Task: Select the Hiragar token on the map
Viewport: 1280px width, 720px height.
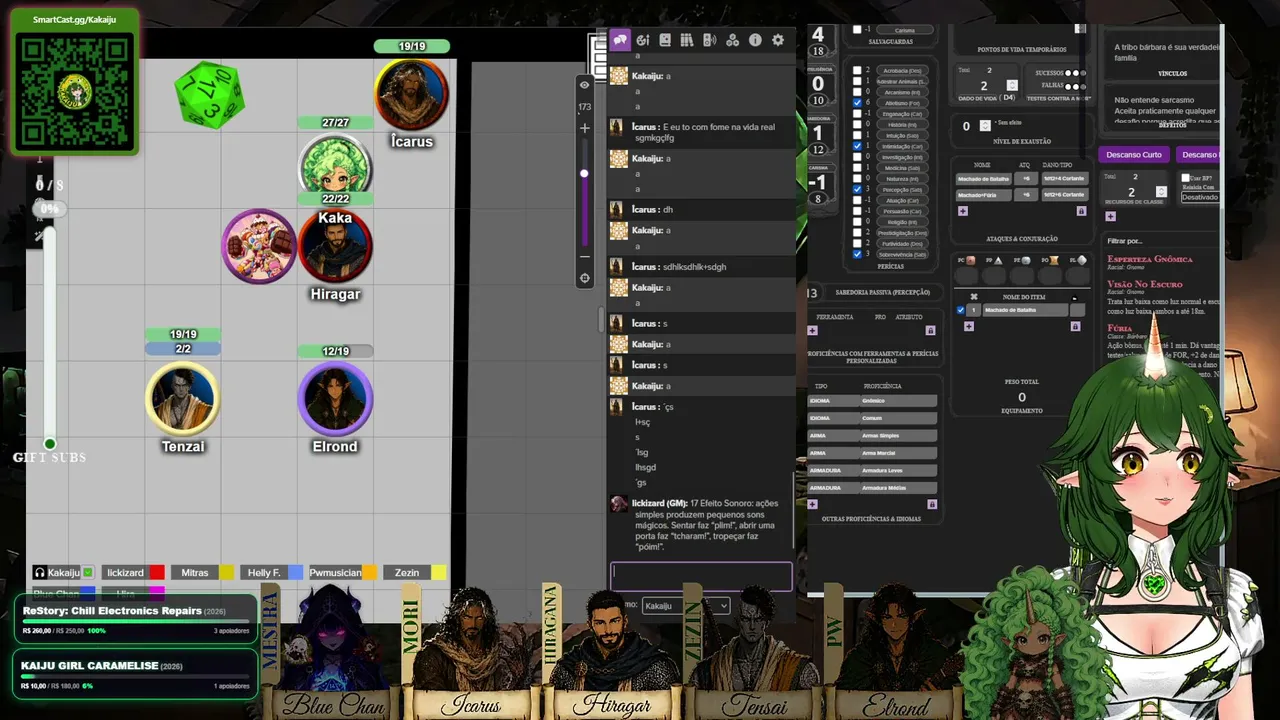Action: (x=335, y=246)
